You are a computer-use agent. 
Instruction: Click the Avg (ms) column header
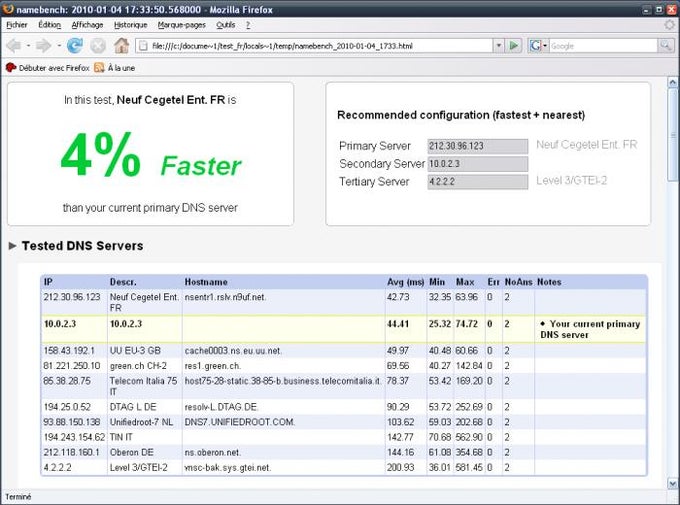tap(405, 282)
